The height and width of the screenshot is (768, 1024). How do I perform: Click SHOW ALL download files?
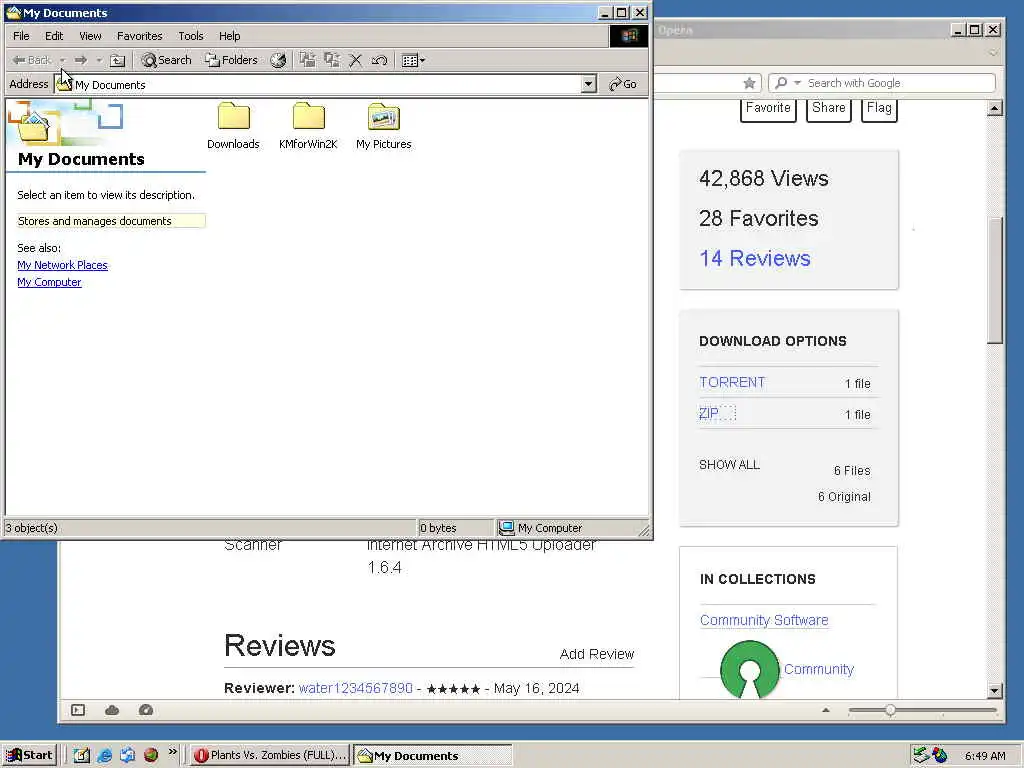pos(729,465)
